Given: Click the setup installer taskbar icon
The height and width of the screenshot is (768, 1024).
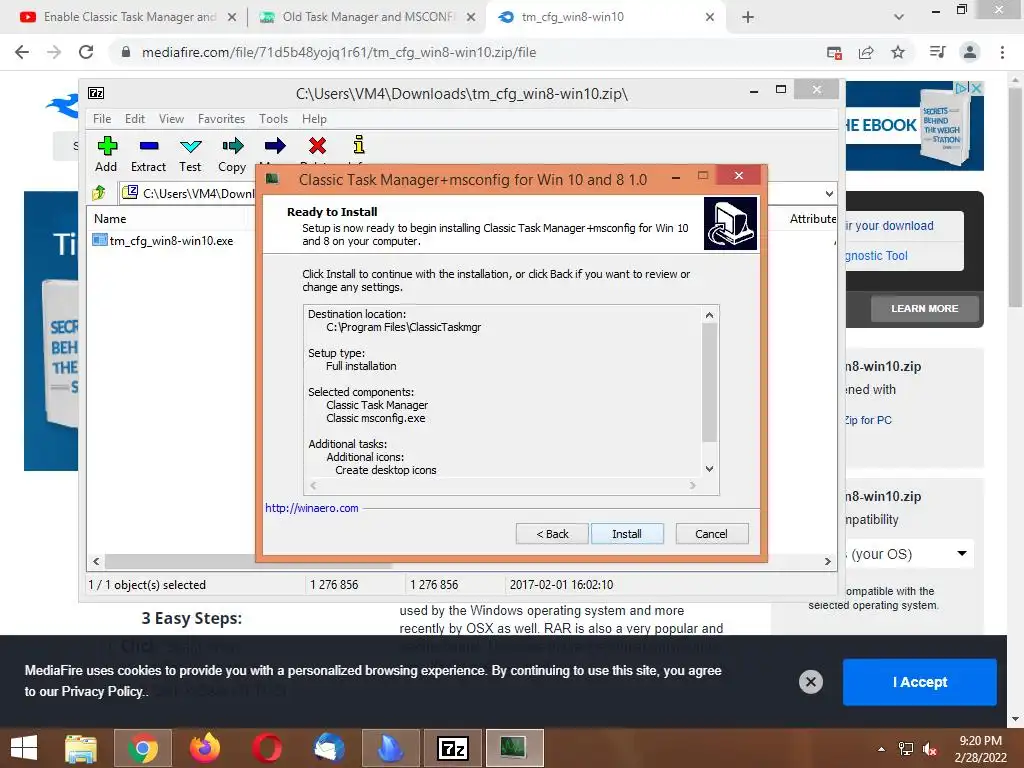Looking at the screenshot, I should click(515, 748).
